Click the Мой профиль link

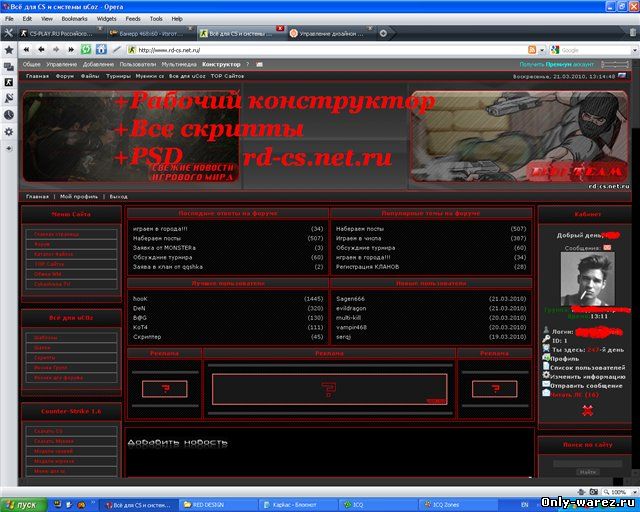click(77, 197)
